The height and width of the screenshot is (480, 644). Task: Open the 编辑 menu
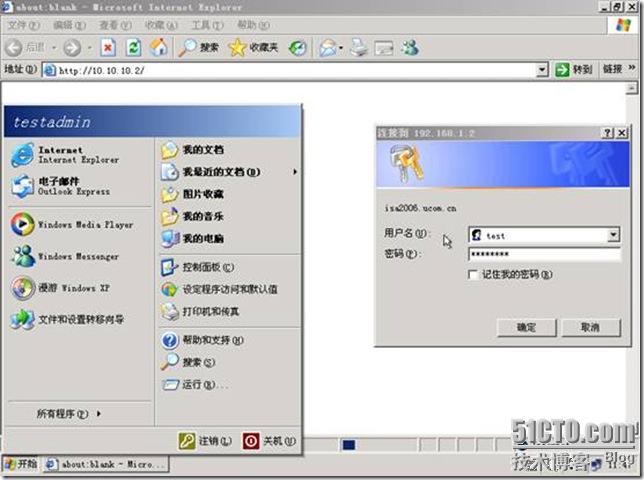(69, 25)
